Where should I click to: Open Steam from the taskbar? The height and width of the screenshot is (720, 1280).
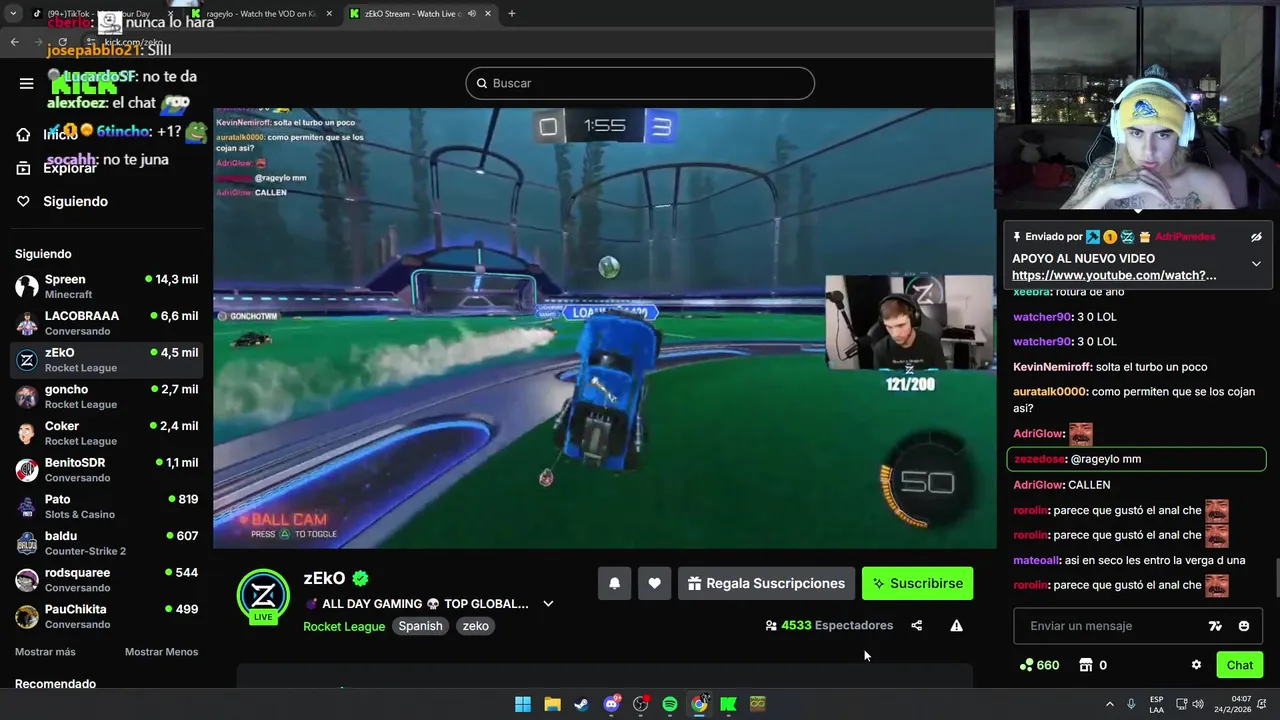coord(581,704)
